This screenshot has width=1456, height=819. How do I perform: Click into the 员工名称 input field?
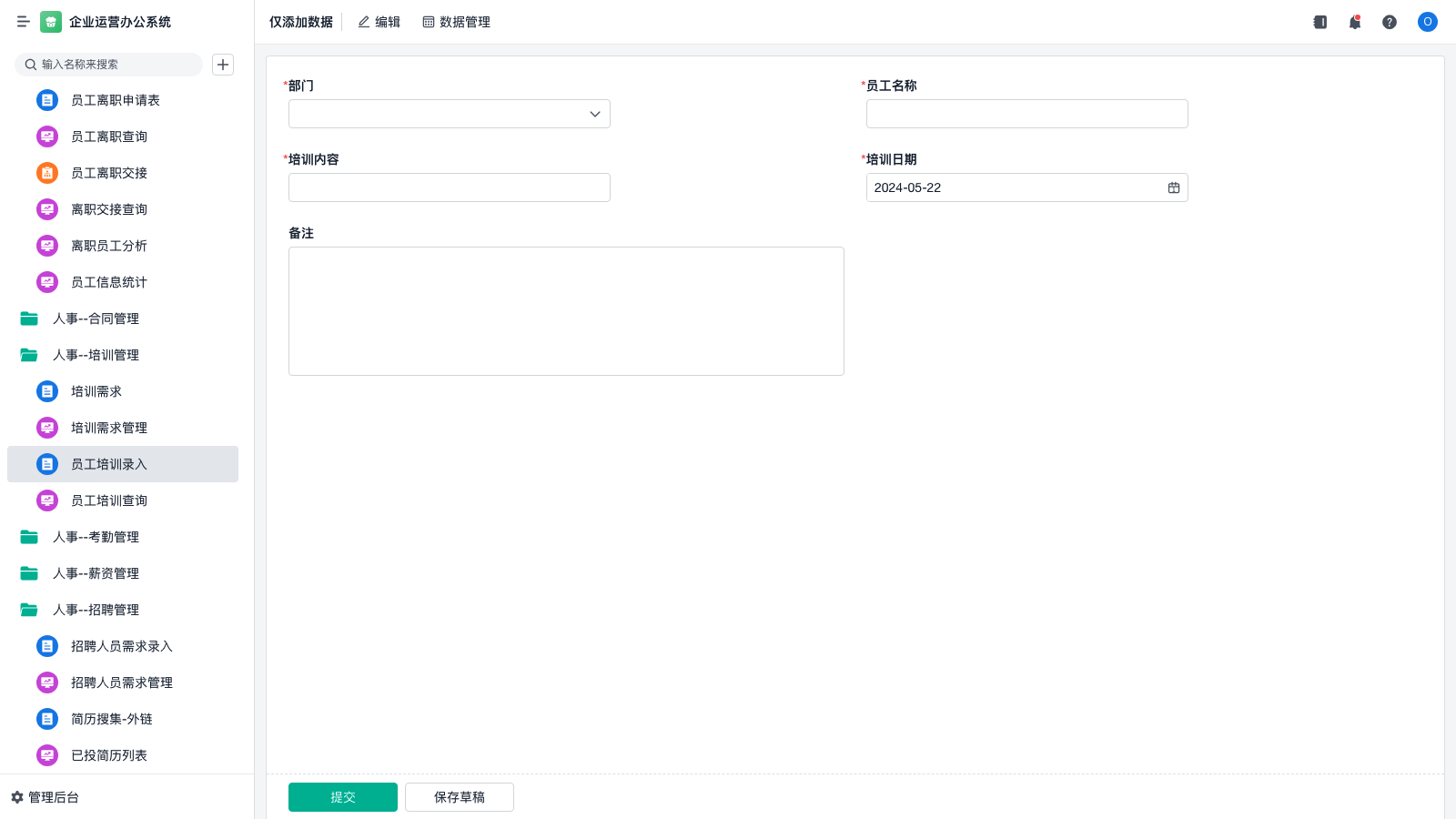tap(1026, 114)
